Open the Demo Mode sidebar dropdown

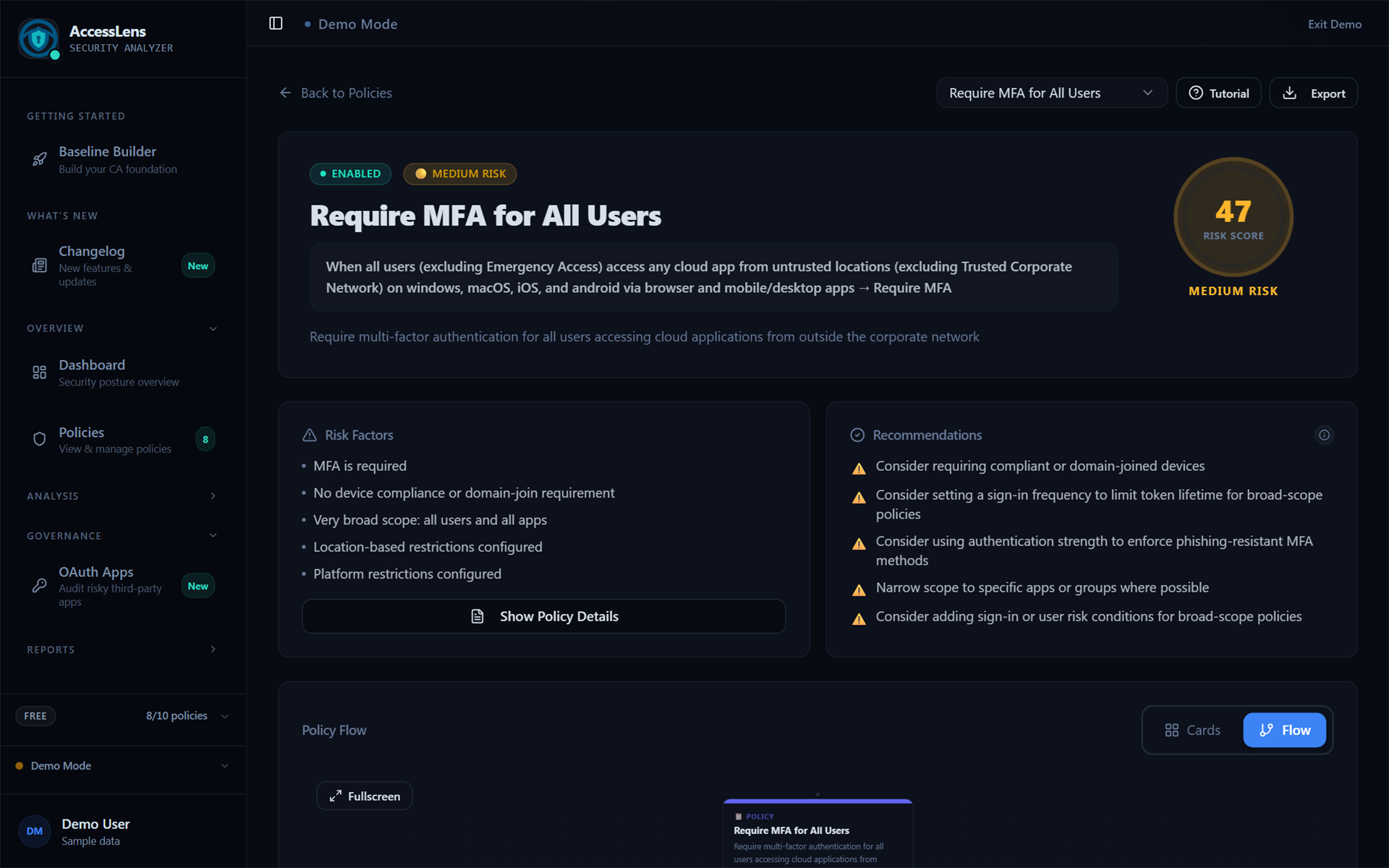pos(123,765)
